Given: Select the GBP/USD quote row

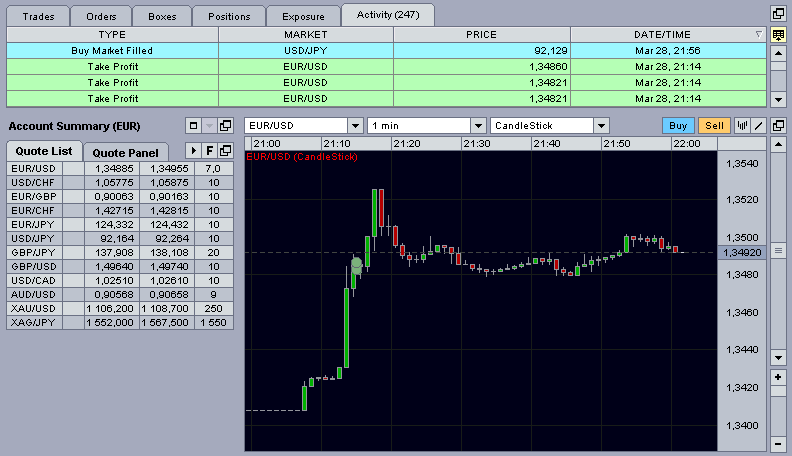Looking at the screenshot, I should pyautogui.click(x=120, y=267).
